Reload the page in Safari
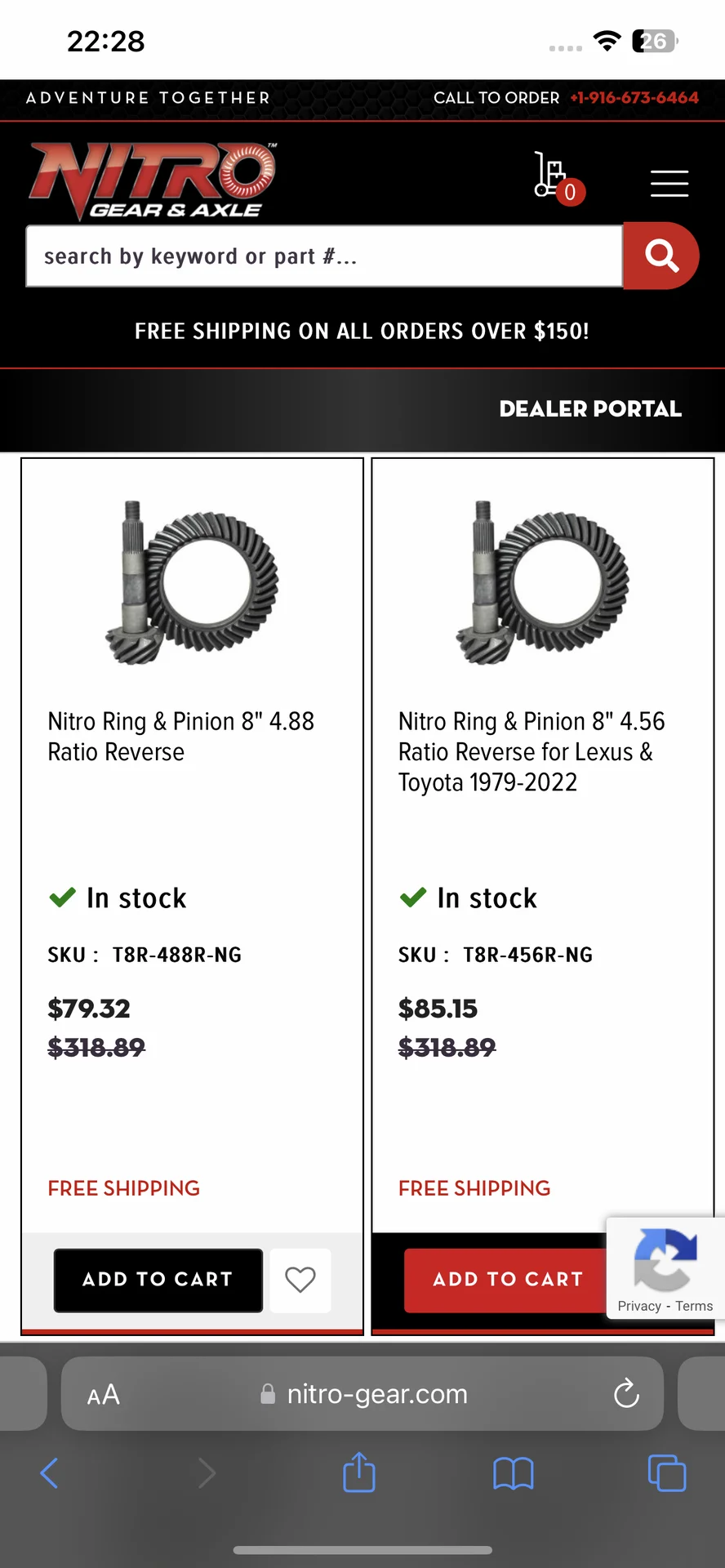 (x=626, y=1394)
